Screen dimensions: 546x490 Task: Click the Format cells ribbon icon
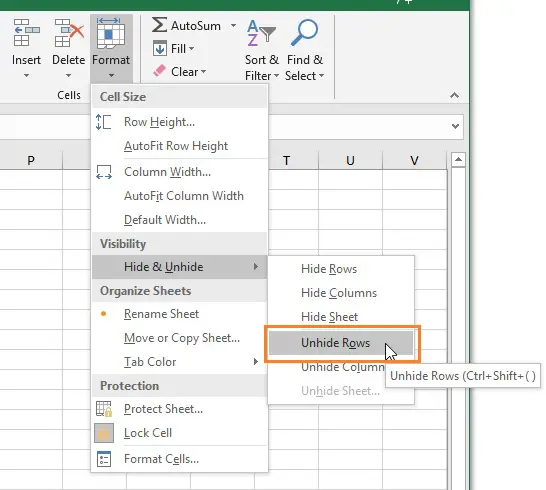(111, 33)
